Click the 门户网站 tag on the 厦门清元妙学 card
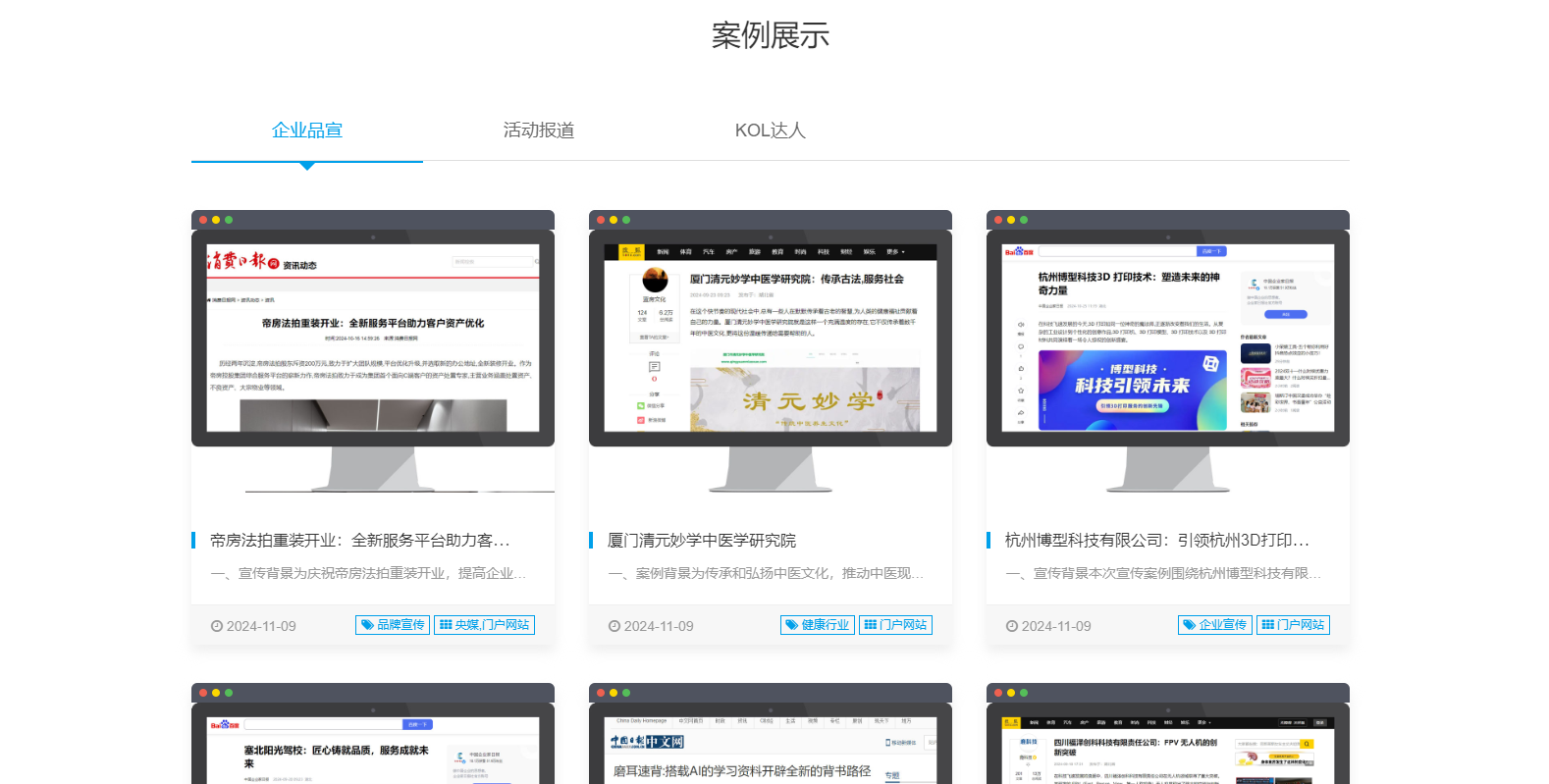Image resolution: width=1549 pixels, height=784 pixels. pos(895,625)
